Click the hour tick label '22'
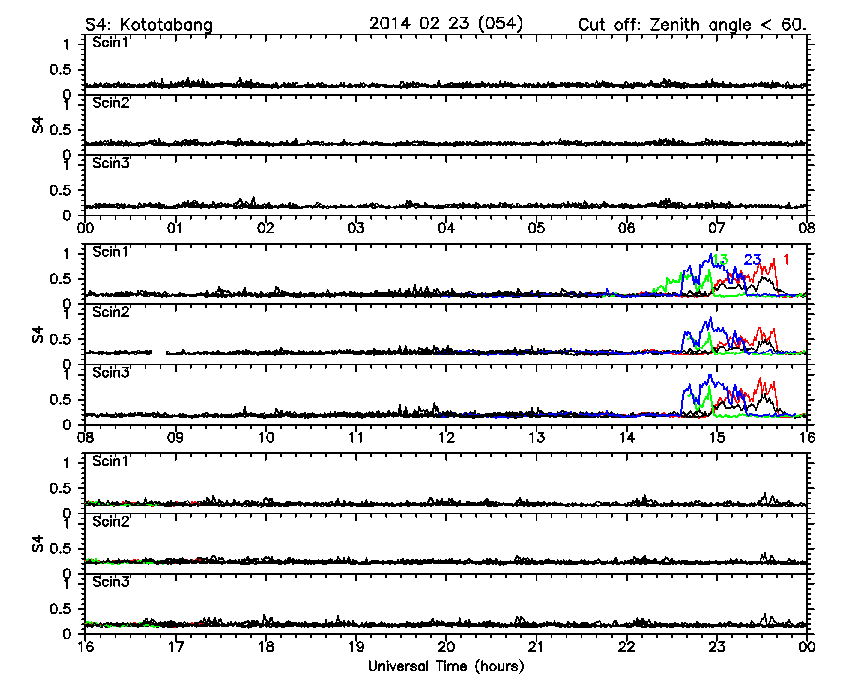Screen dimensions: 850x680 627,646
